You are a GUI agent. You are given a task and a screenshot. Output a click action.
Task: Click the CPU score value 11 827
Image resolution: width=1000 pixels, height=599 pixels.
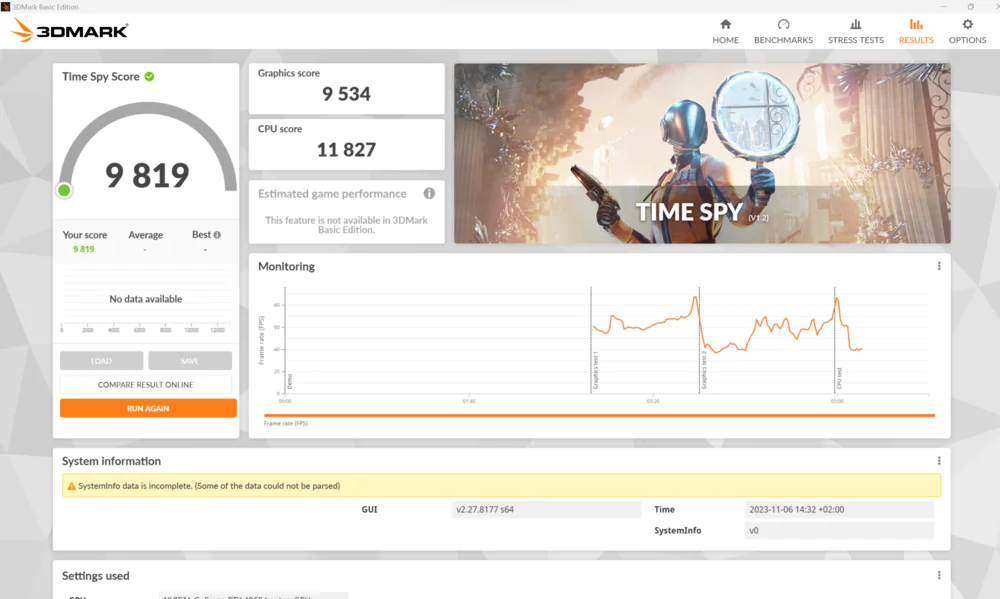346,150
